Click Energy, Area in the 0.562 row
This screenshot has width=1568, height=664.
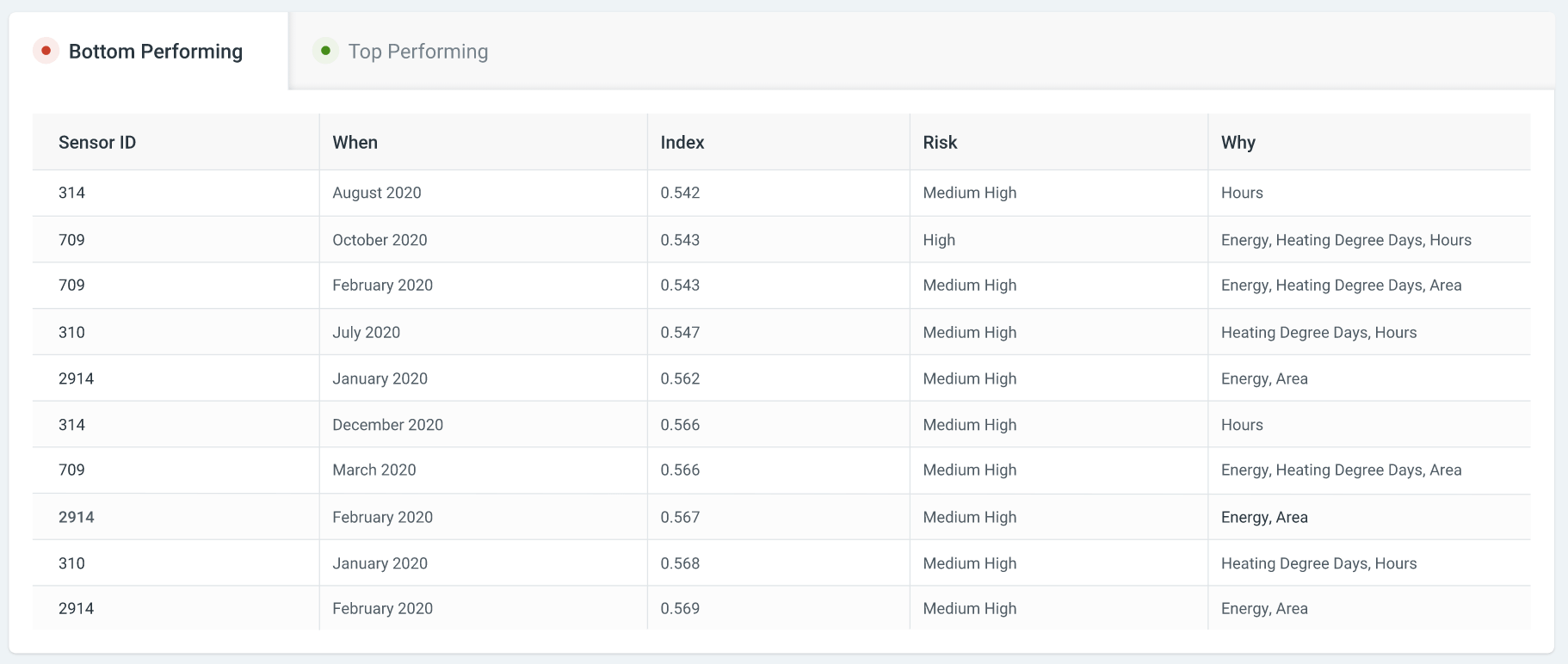click(1264, 378)
